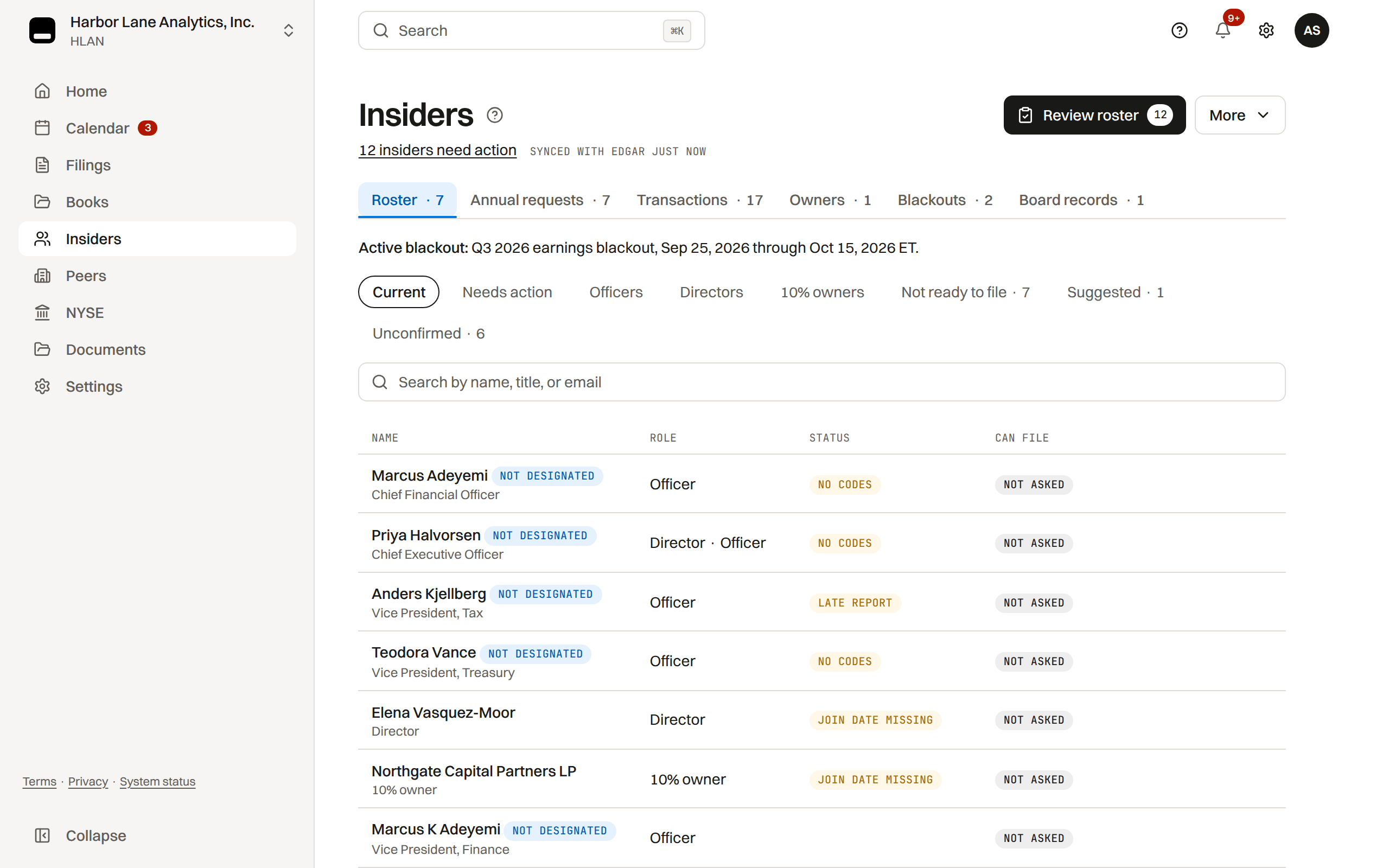Select the Unconfirmed filter
Screen dimensions: 1389x868
point(428,333)
